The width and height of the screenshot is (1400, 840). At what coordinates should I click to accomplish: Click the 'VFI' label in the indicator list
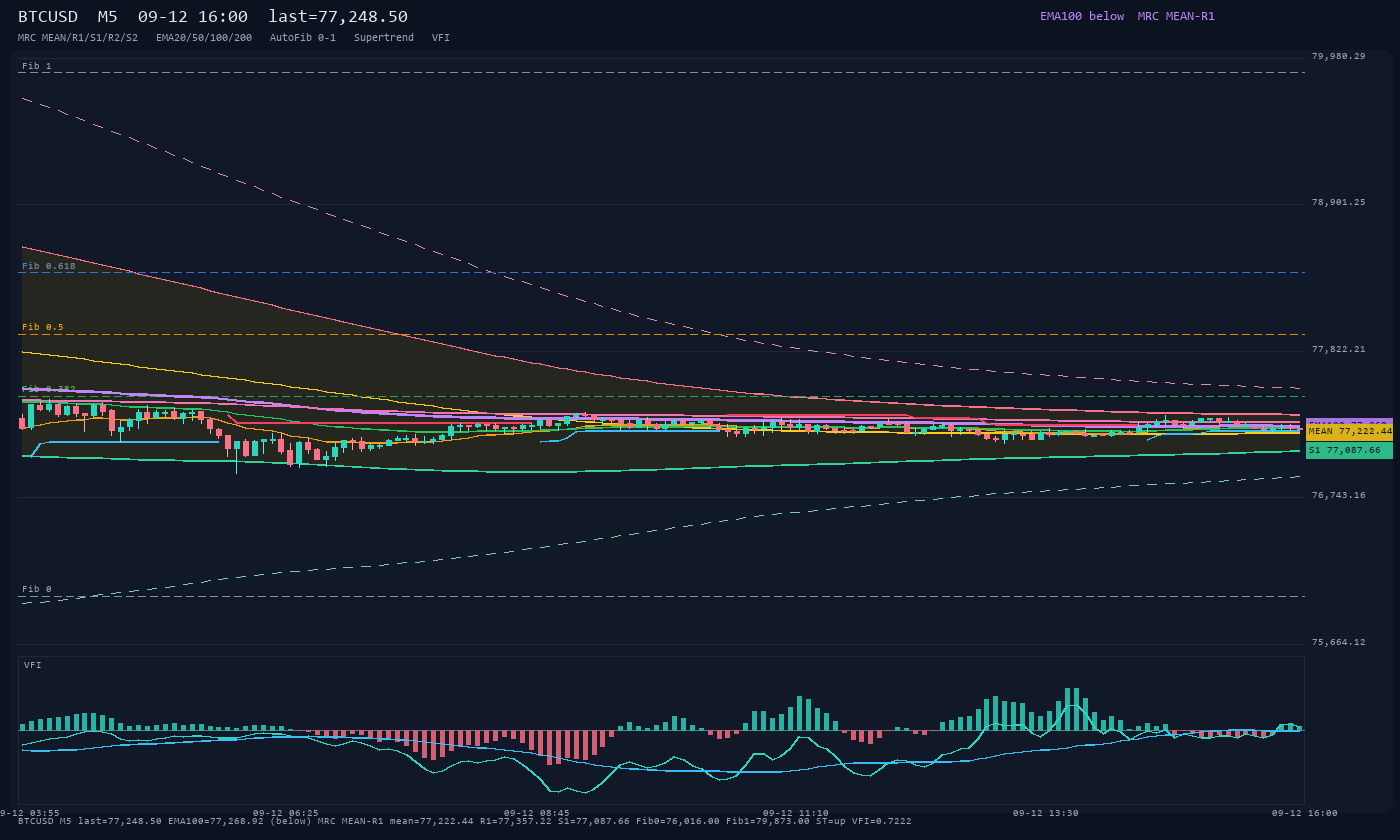(x=441, y=38)
